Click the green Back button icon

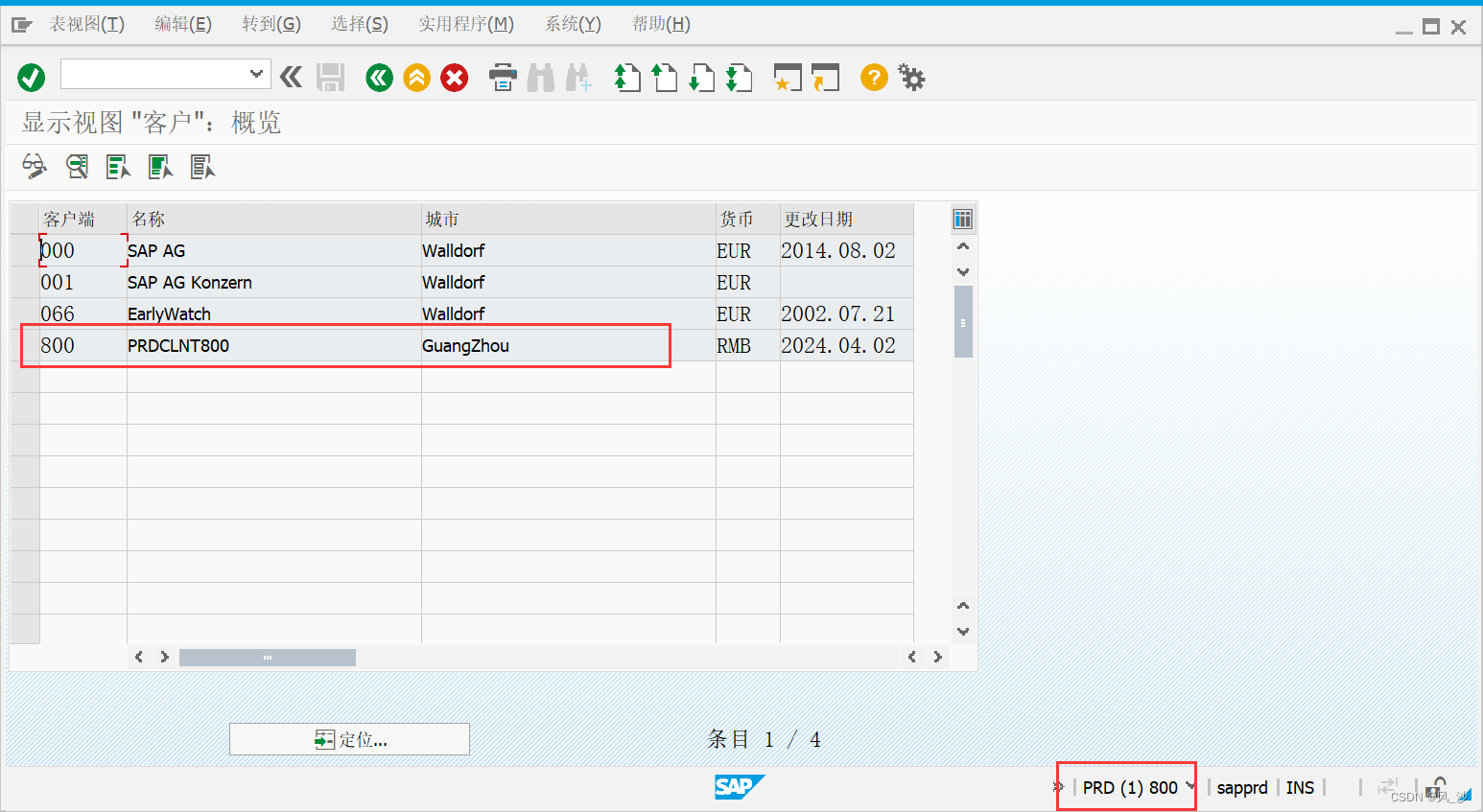[380, 78]
